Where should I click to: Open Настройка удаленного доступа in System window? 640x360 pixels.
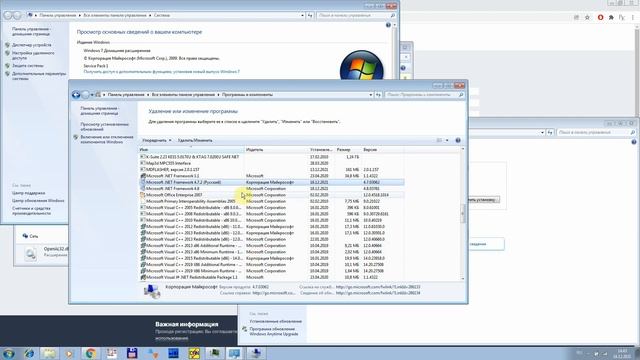33,56
